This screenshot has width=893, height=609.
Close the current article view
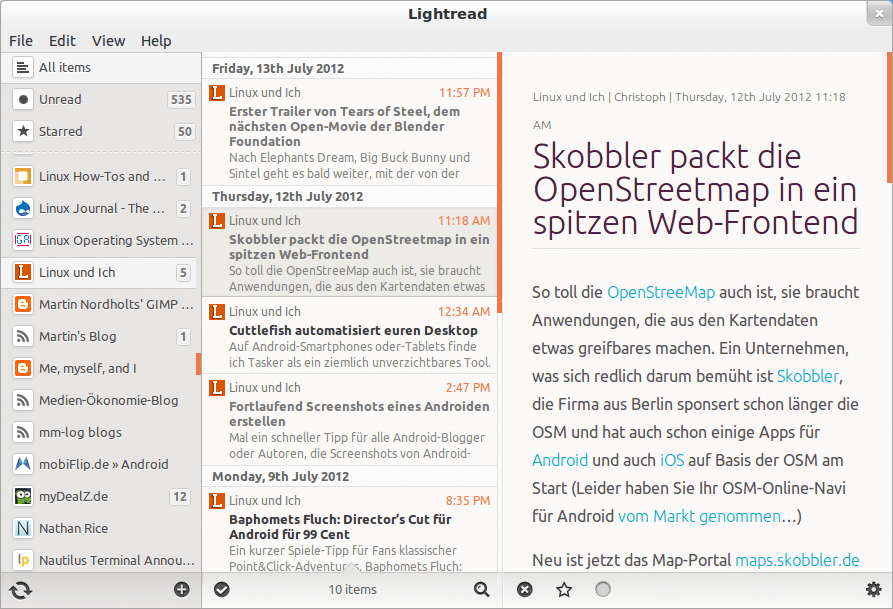click(524, 589)
